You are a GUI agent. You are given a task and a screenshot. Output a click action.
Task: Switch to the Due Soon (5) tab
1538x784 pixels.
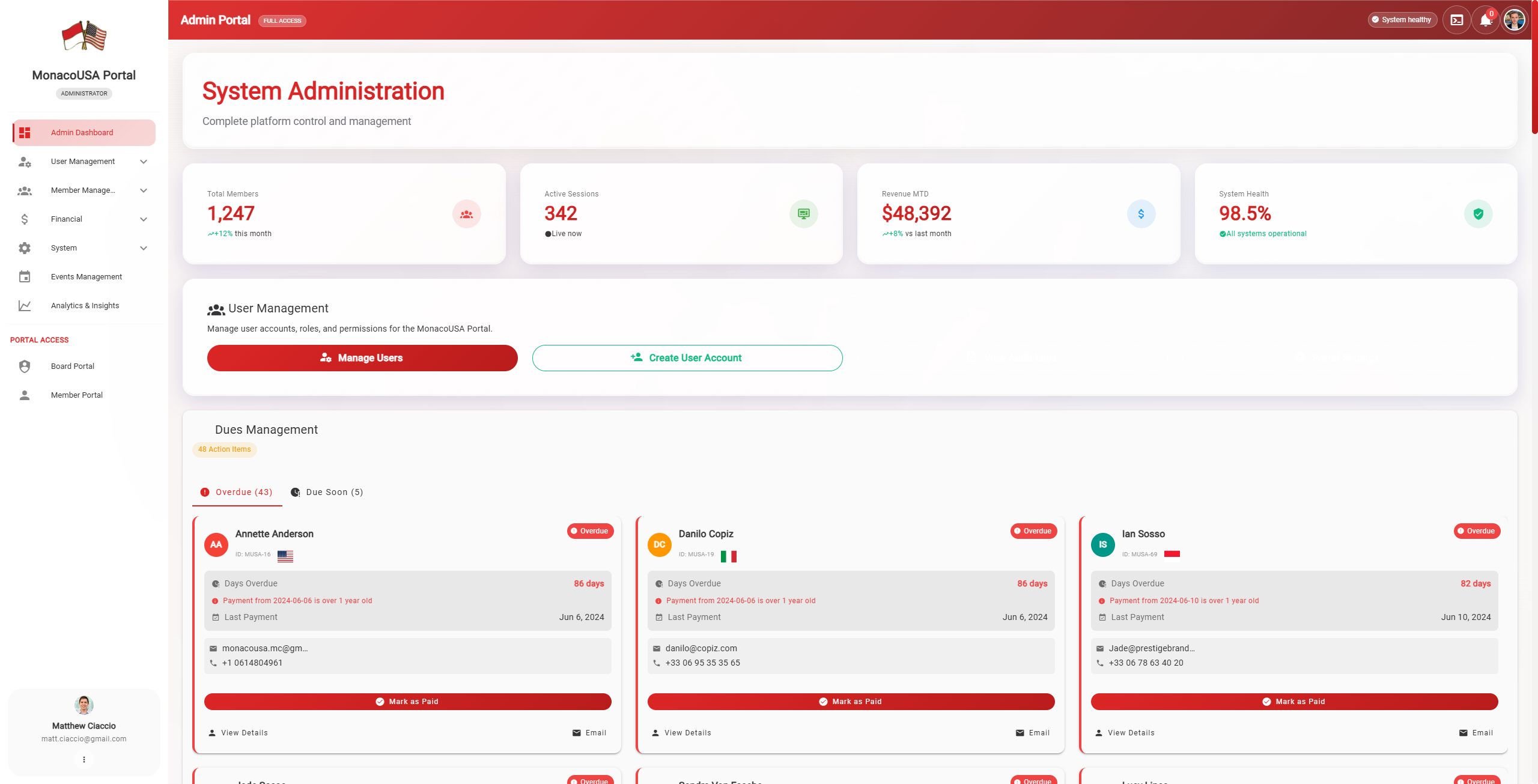327,492
